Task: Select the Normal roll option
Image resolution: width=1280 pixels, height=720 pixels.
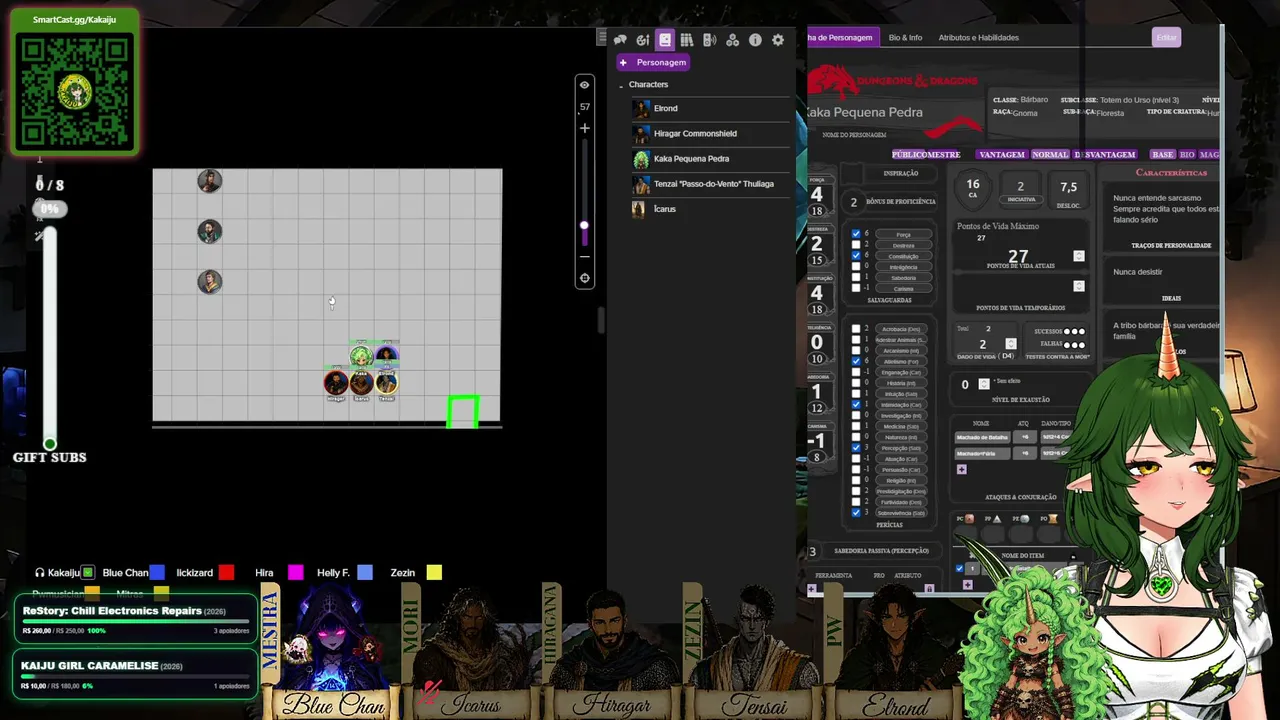Action: pos(1050,155)
